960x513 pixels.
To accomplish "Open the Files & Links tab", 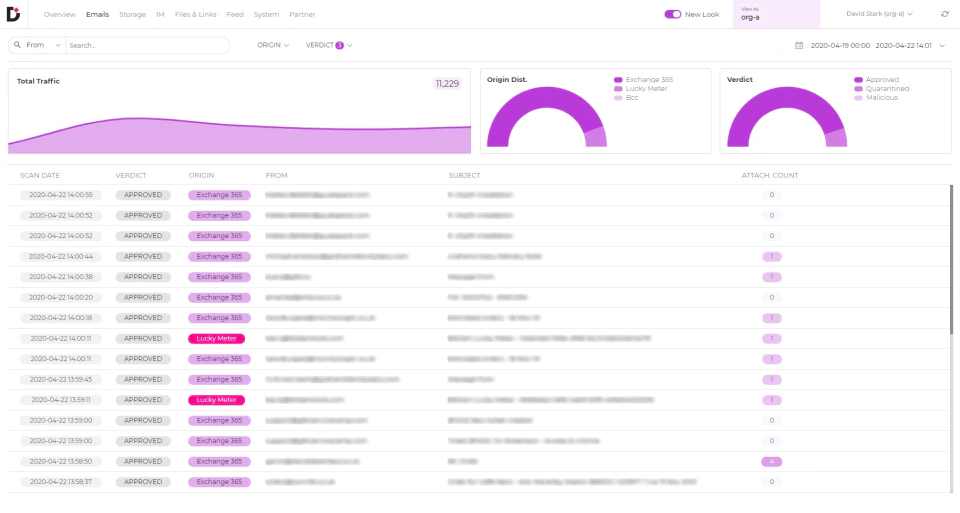I will click(x=195, y=14).
